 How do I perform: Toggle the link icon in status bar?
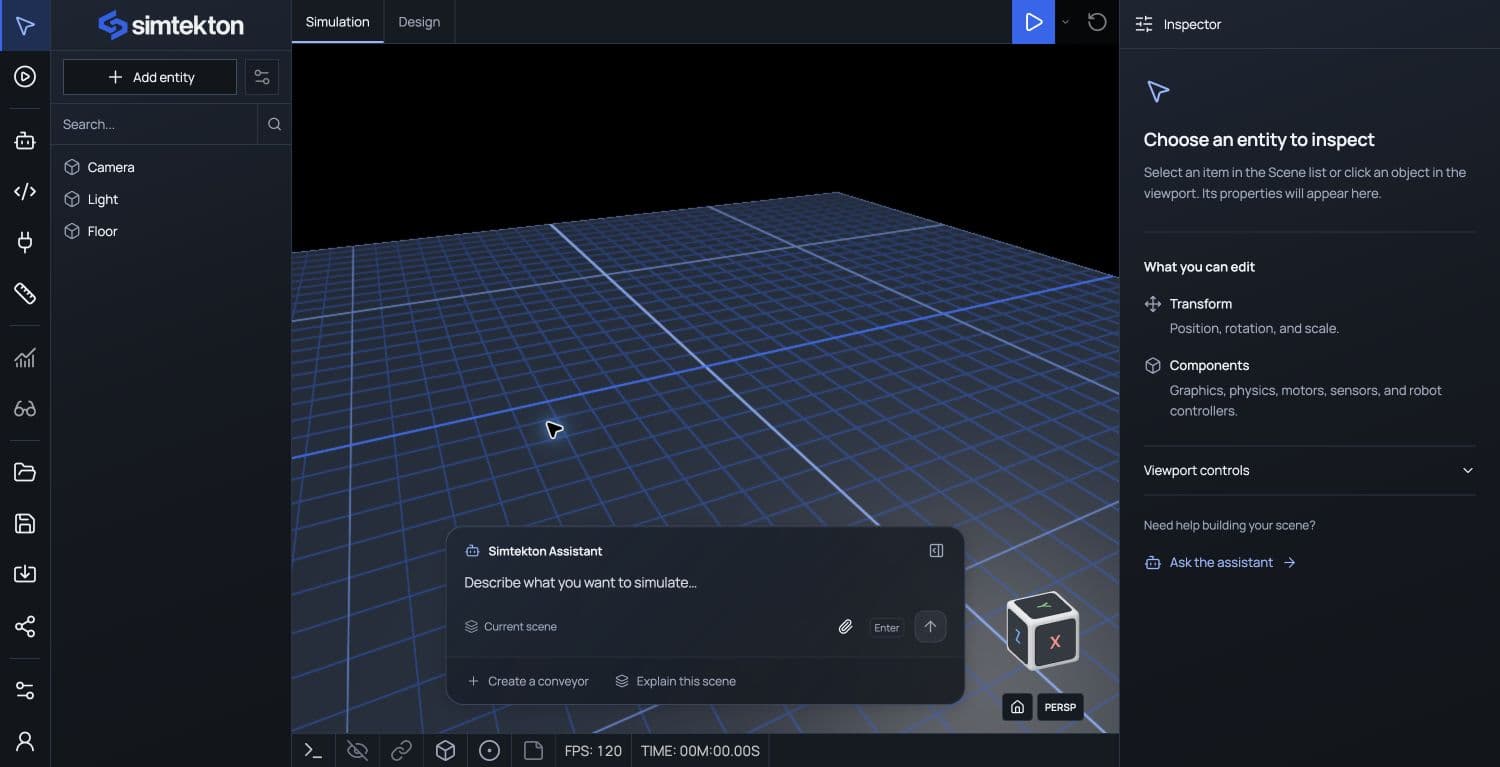pos(401,750)
